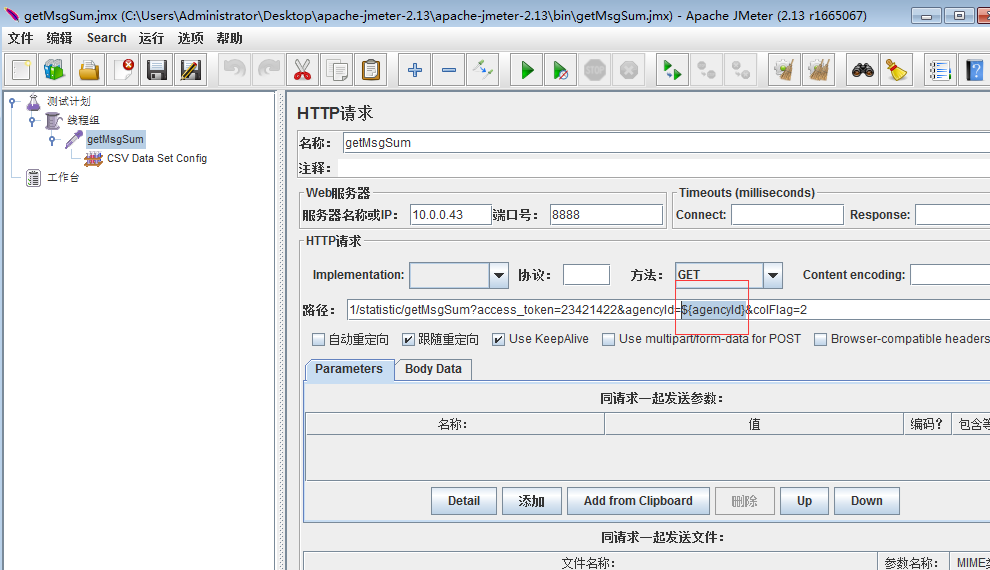This screenshot has height=570, width=990.
Task: Click the server IP field 10.0.0.43
Action: coord(450,215)
